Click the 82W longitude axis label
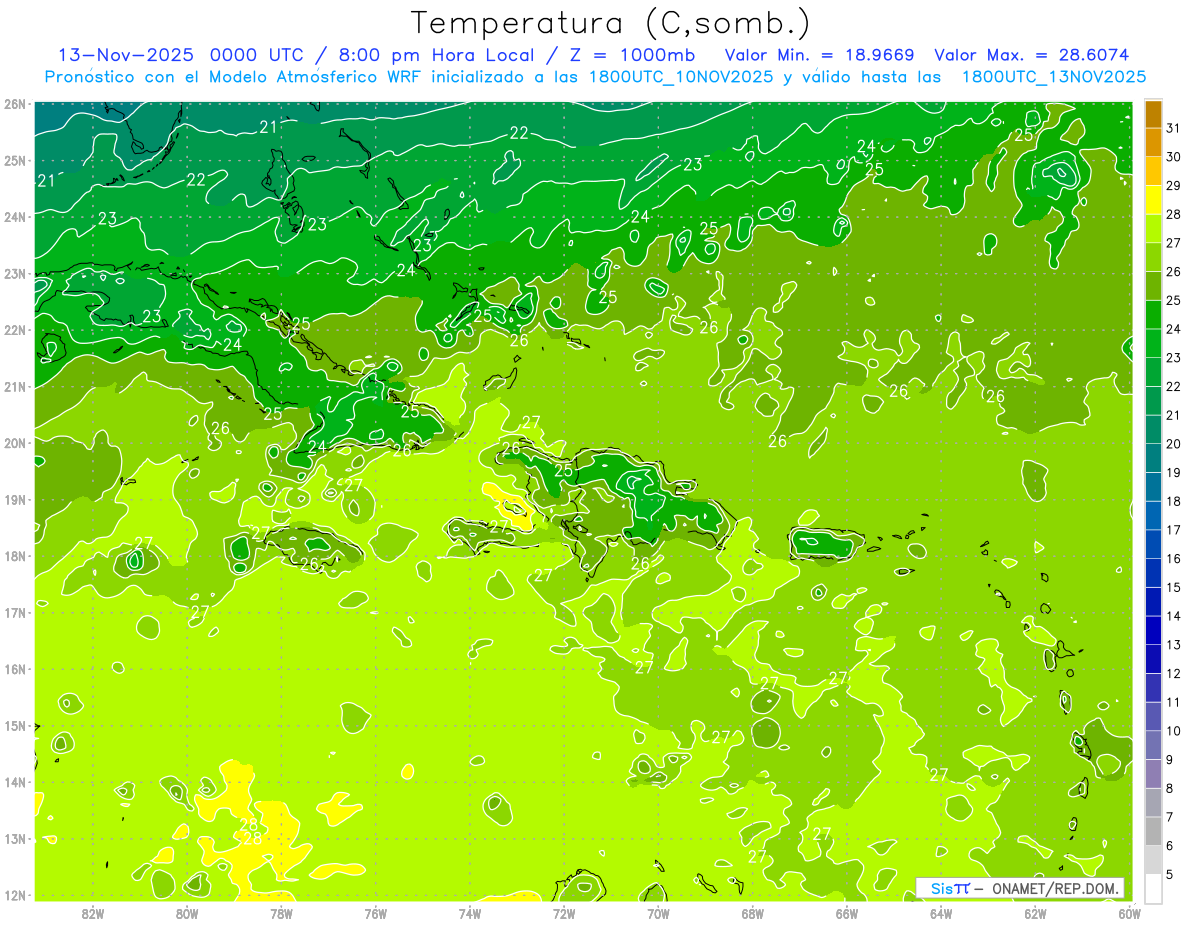The height and width of the screenshot is (927, 1200). (93, 912)
